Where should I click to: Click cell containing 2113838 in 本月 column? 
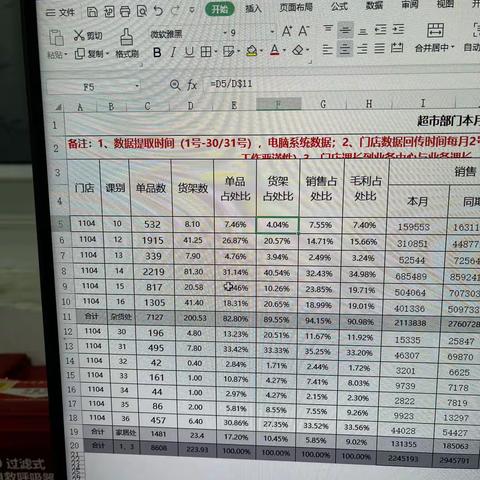(x=410, y=323)
